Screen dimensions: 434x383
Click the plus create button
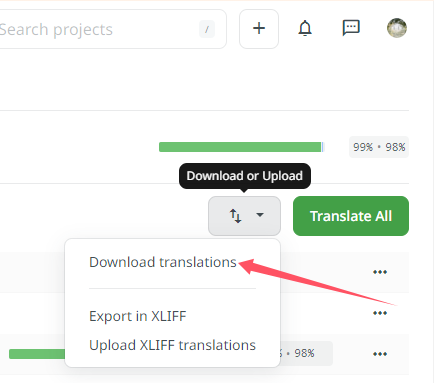259,29
